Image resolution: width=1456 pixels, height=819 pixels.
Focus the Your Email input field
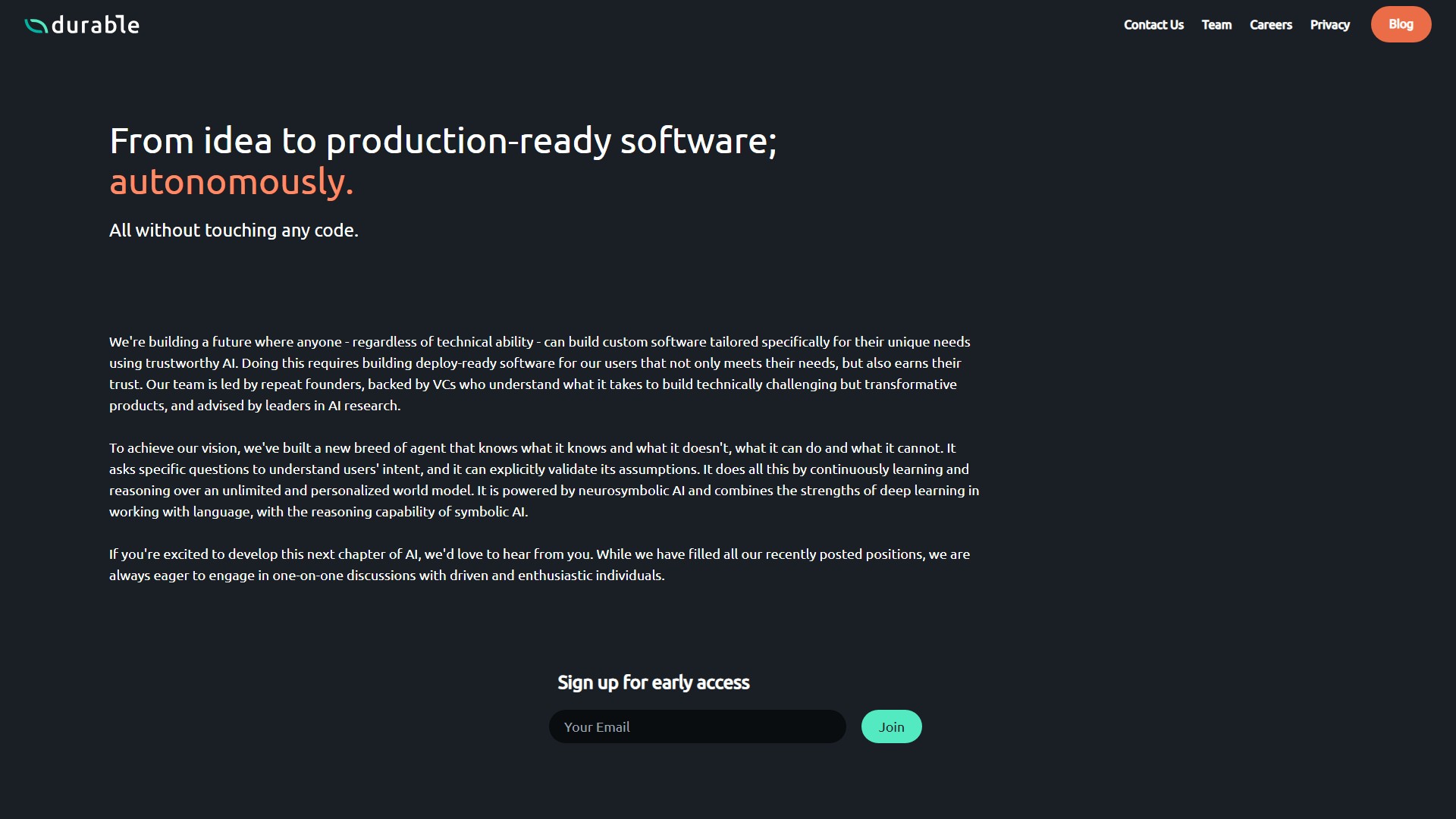pyautogui.click(x=696, y=726)
